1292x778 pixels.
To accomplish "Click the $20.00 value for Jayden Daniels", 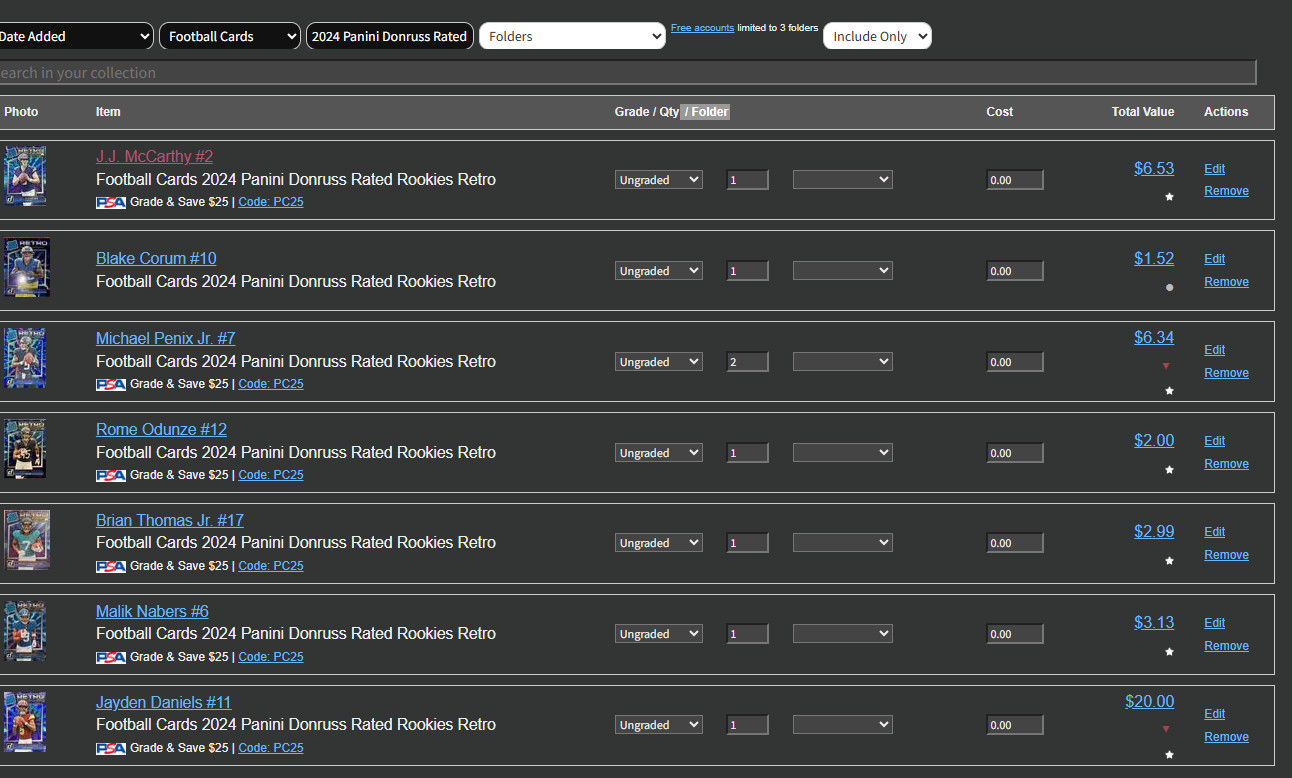I will coord(1149,702).
